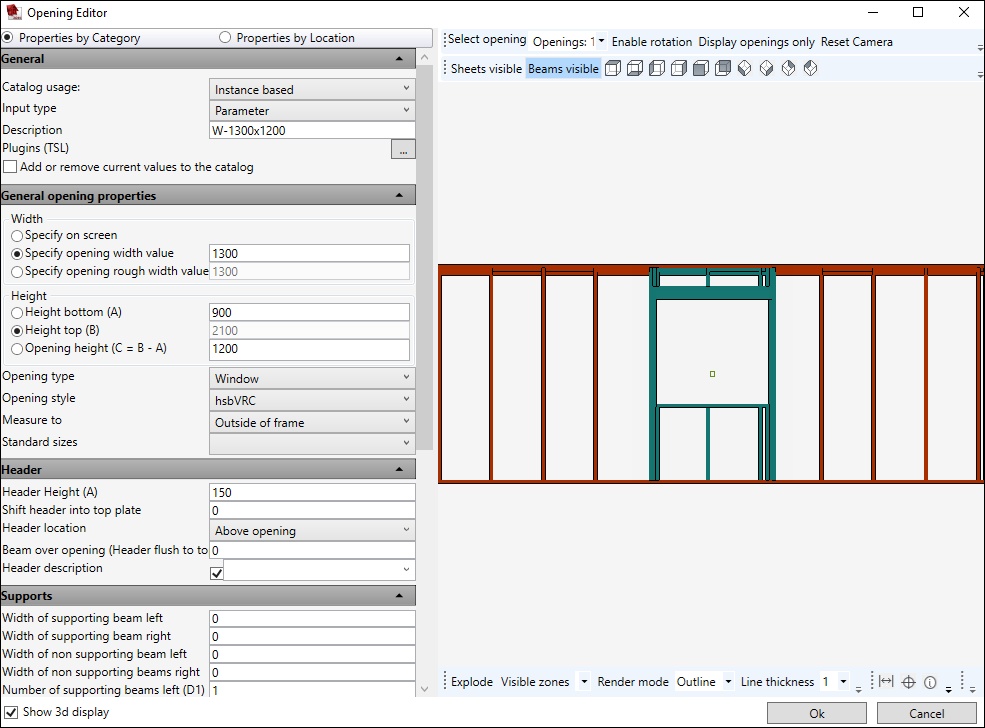
Task: Choose Specify opening rough width value
Action: click(x=17, y=272)
